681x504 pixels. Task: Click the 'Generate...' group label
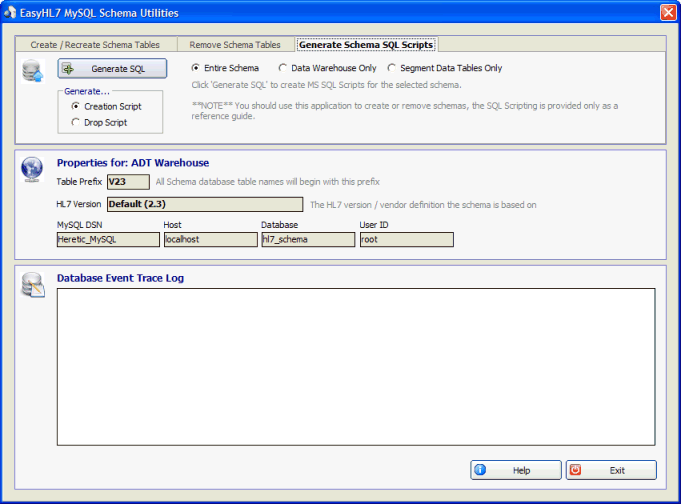[87, 91]
